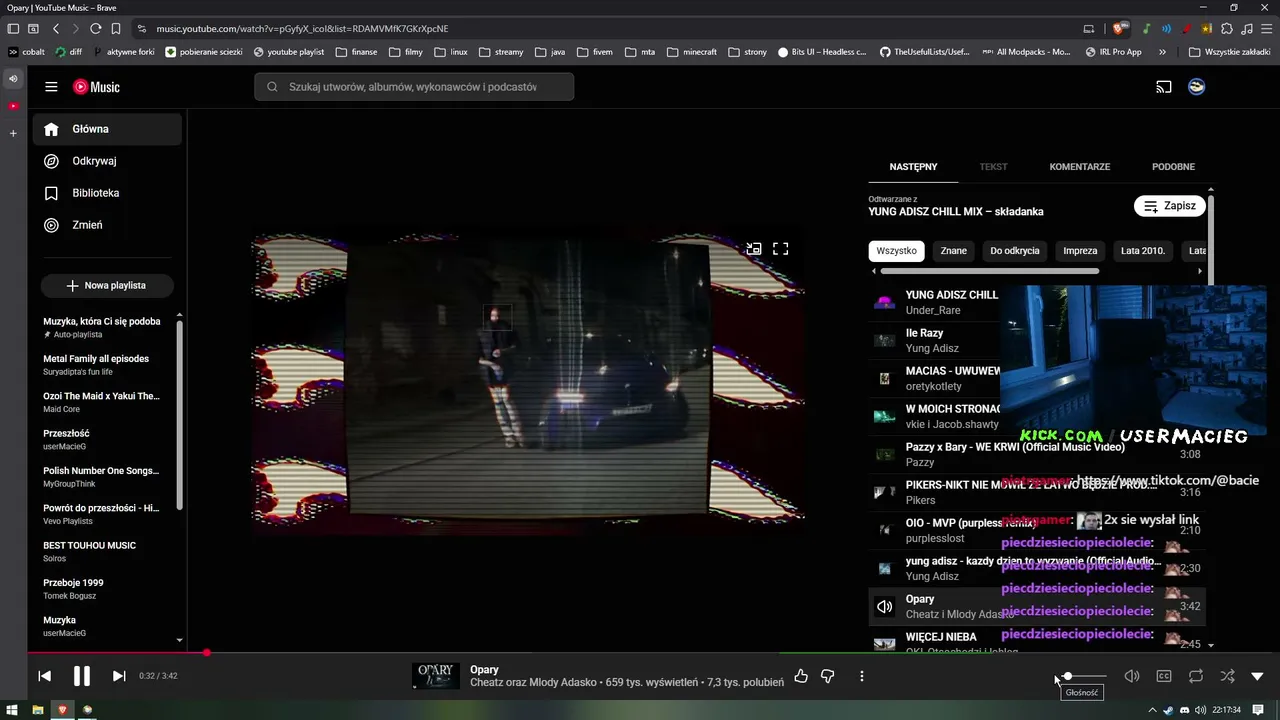Select the Wszystko filter chip
The width and height of the screenshot is (1280, 720).
coord(896,251)
